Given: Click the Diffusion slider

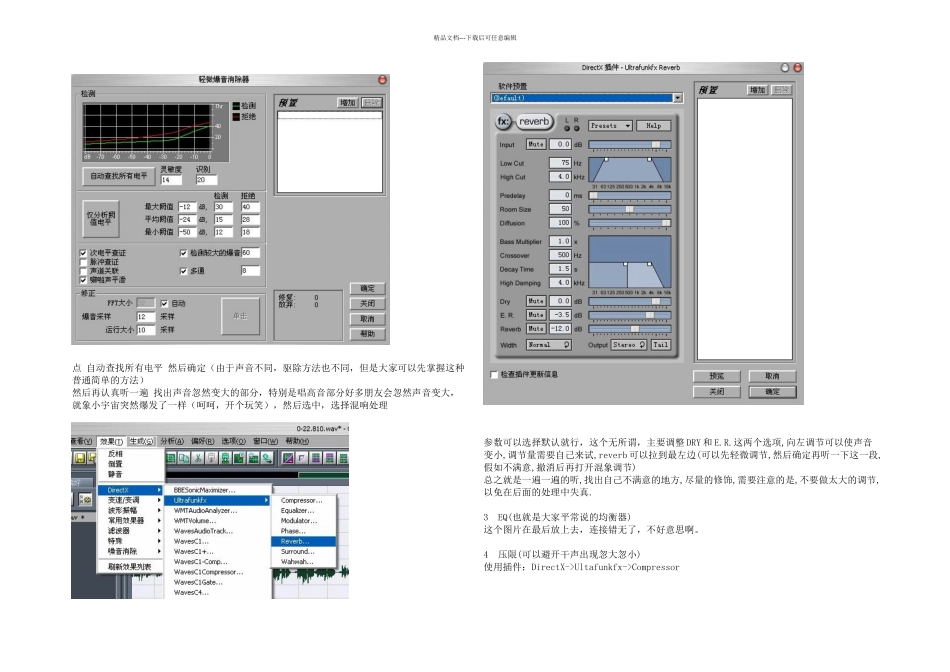Looking at the screenshot, I should 629,223.
